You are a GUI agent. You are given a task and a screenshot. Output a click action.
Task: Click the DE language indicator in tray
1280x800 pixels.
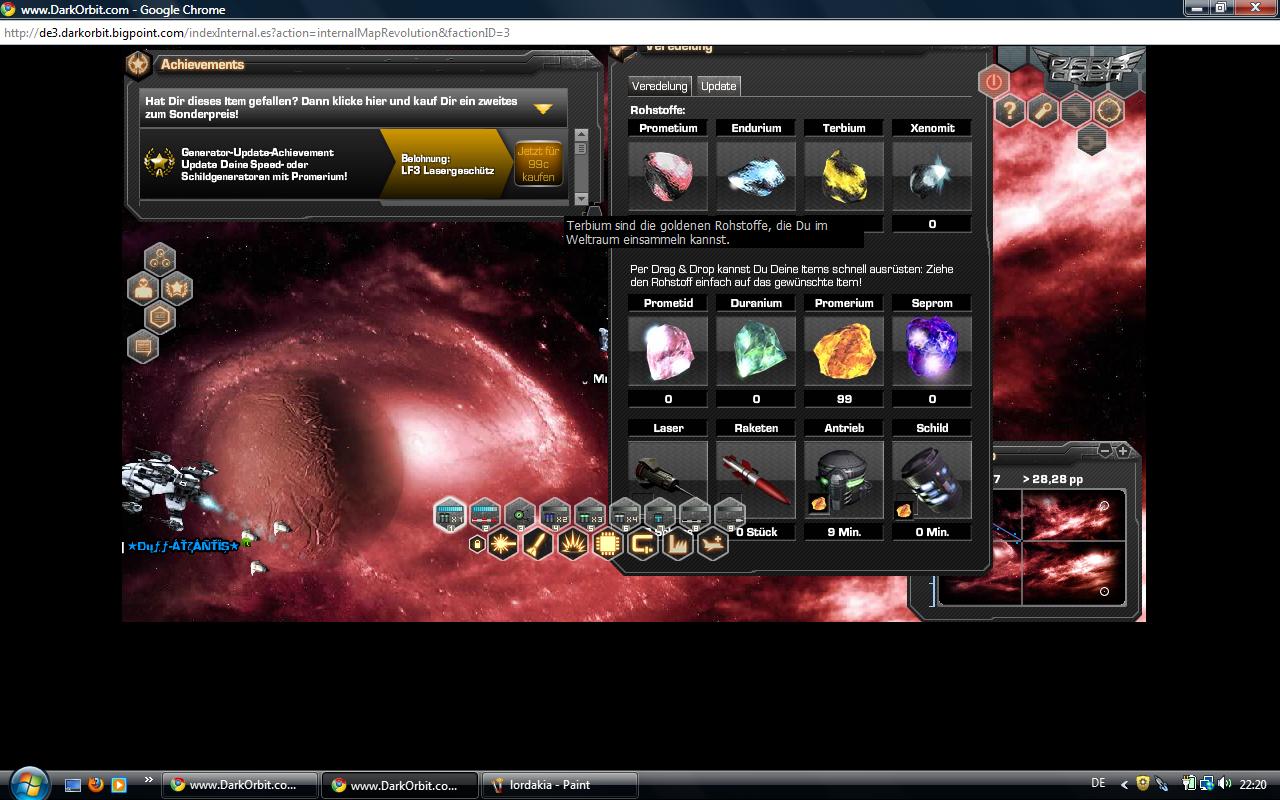tap(1098, 784)
